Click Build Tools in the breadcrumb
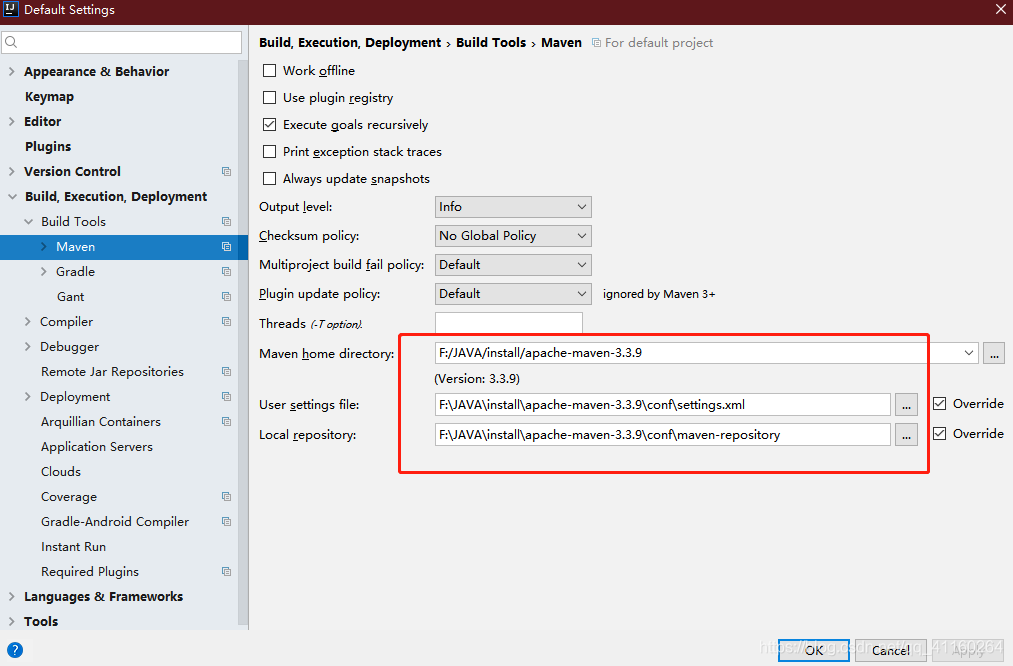1013x666 pixels. tap(491, 43)
